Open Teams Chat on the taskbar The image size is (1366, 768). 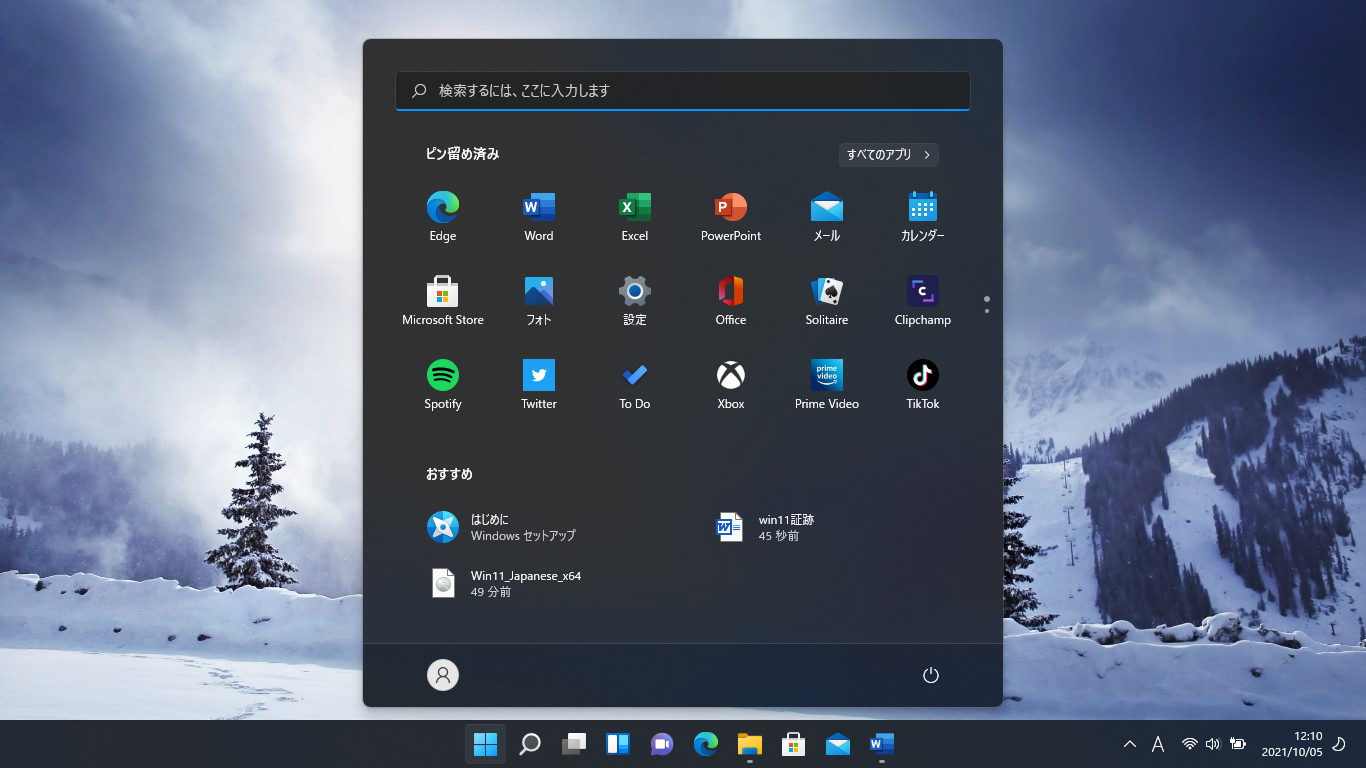(x=662, y=744)
